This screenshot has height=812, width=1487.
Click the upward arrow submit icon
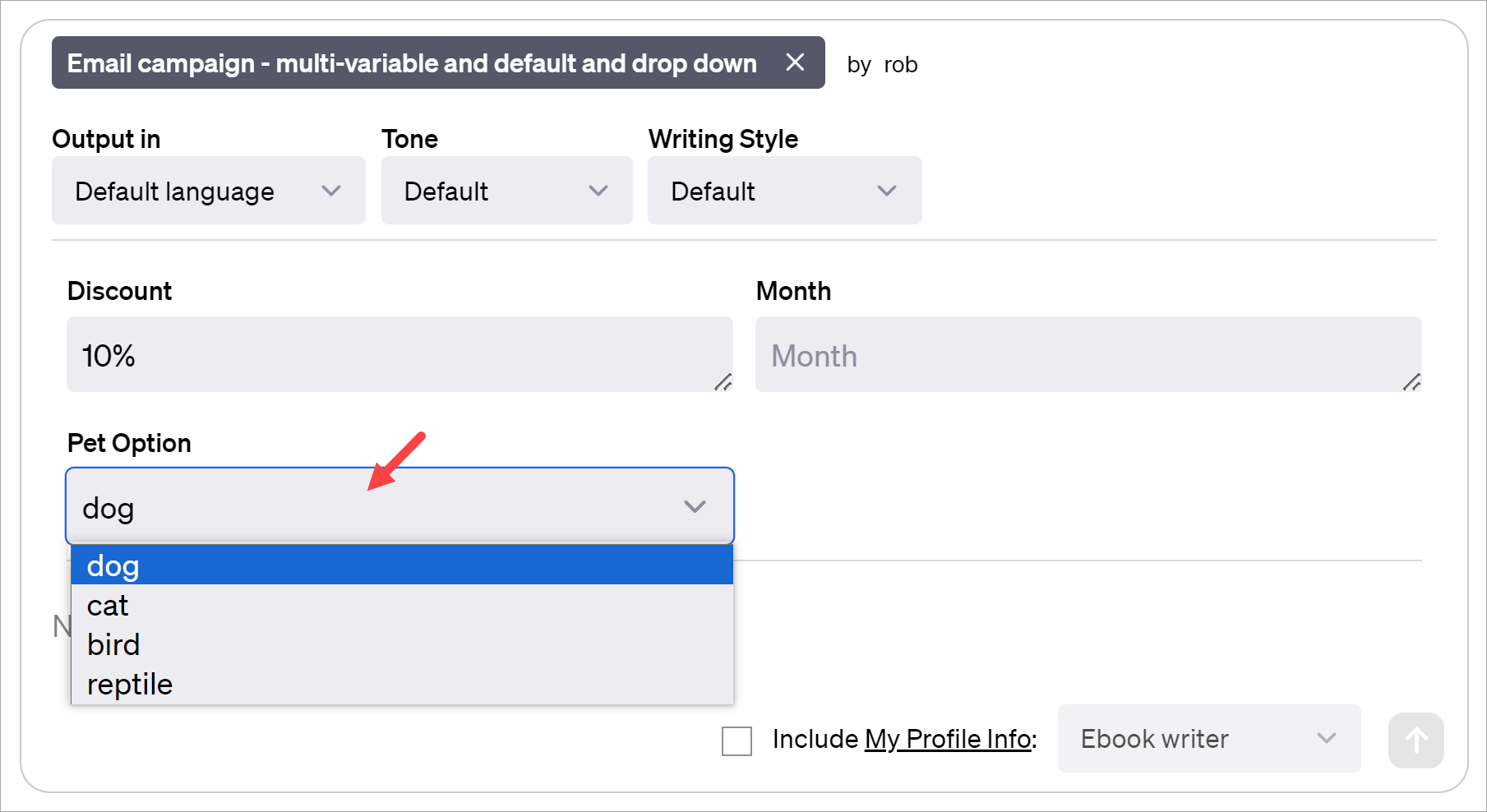(x=1415, y=740)
